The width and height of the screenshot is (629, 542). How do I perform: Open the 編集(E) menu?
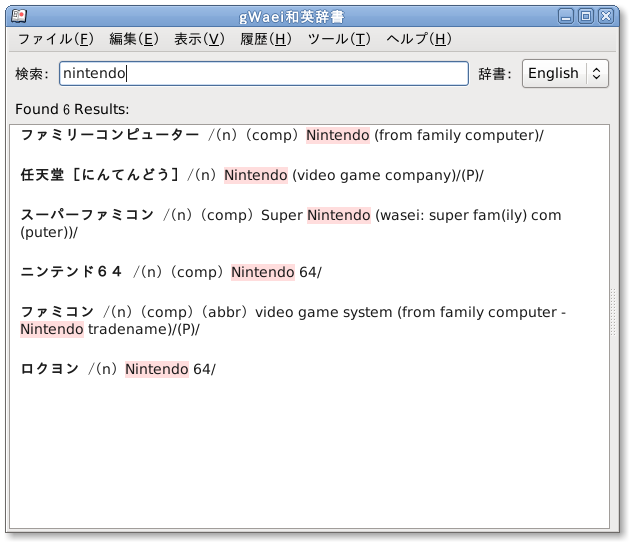[133, 39]
